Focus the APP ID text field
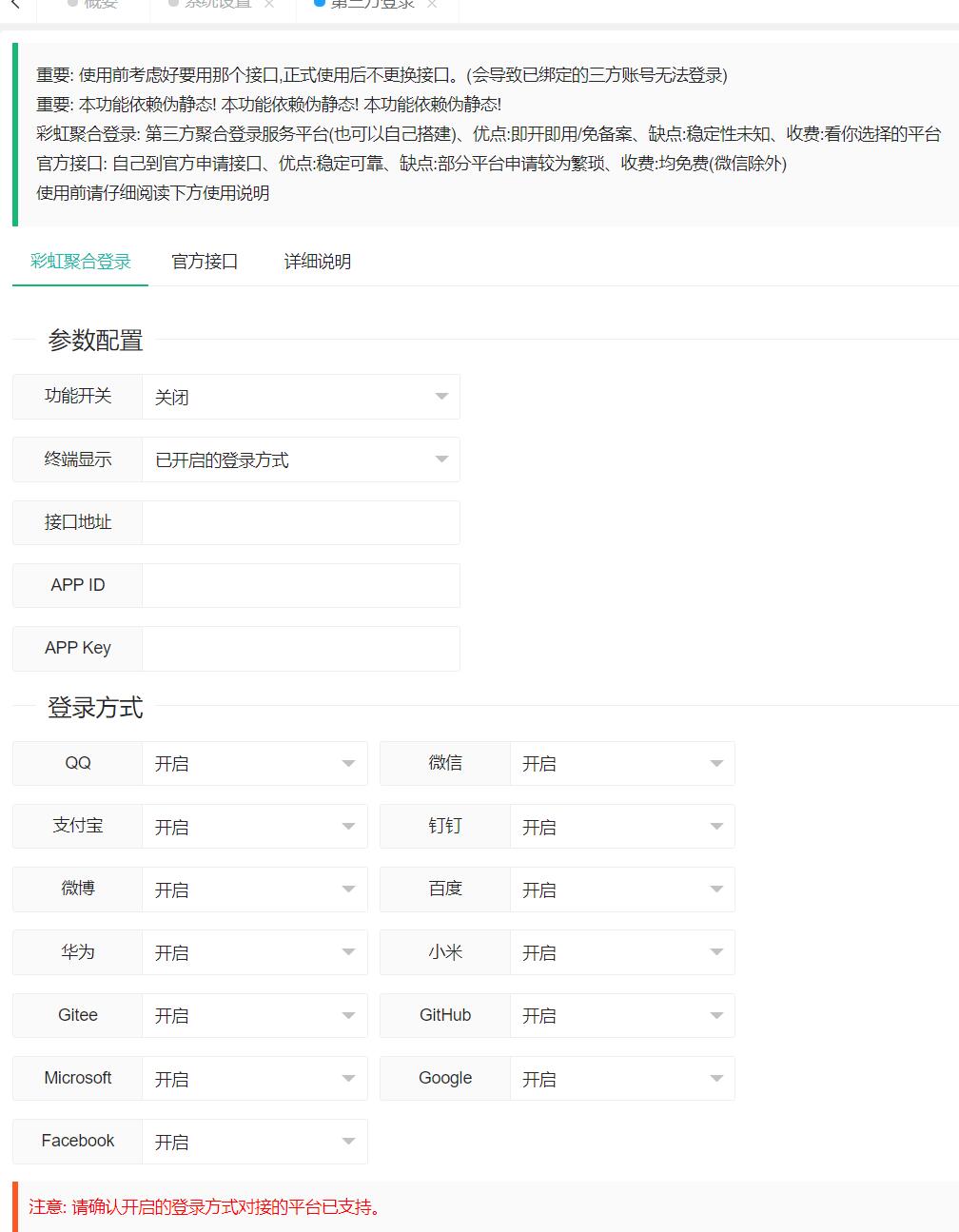This screenshot has width=959, height=1232. point(300,585)
